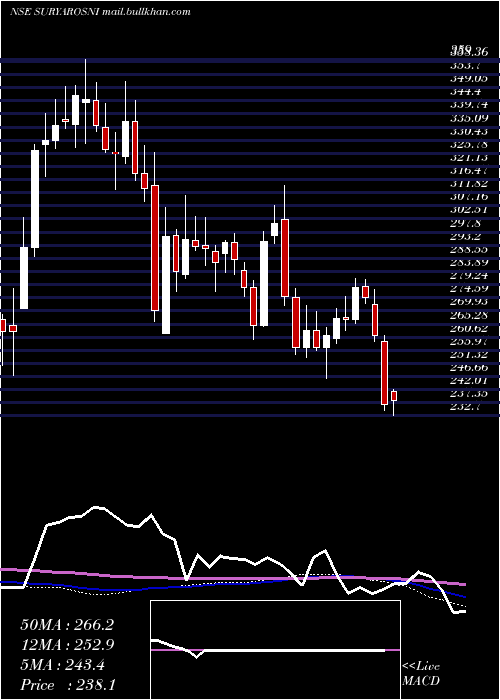Select the Price : 238.1 readout
This screenshot has width=500, height=700.
(x=68, y=685)
